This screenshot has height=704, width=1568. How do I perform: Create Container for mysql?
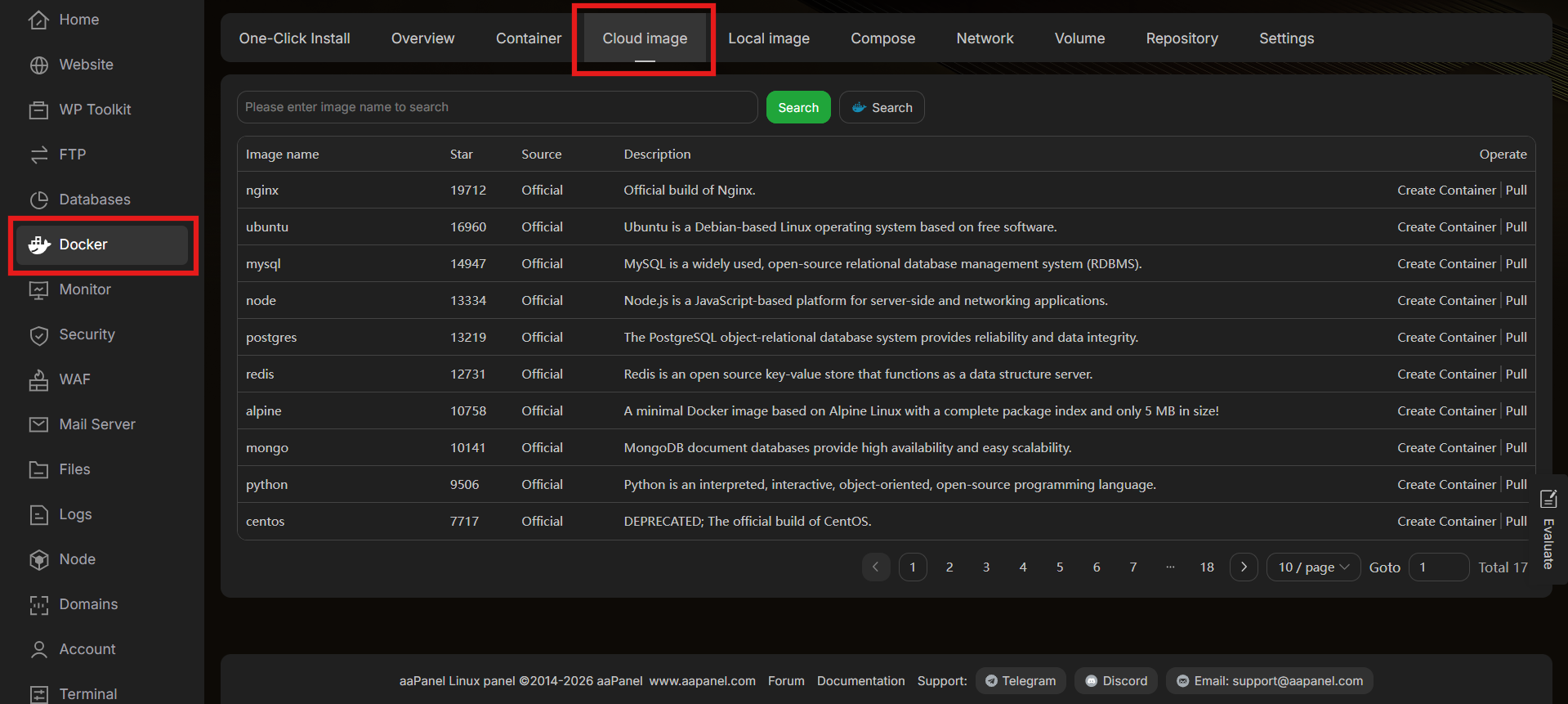(x=1446, y=263)
